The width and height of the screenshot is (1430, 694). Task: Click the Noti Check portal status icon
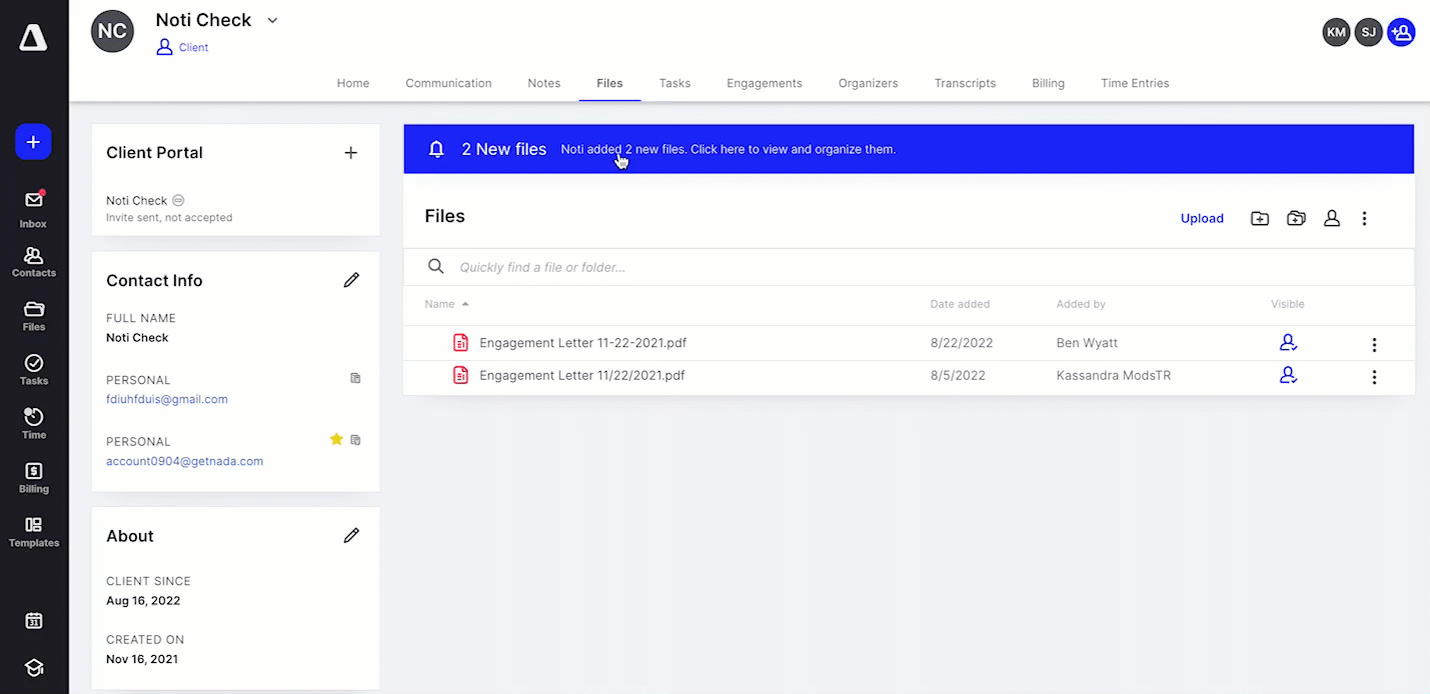tap(178, 200)
